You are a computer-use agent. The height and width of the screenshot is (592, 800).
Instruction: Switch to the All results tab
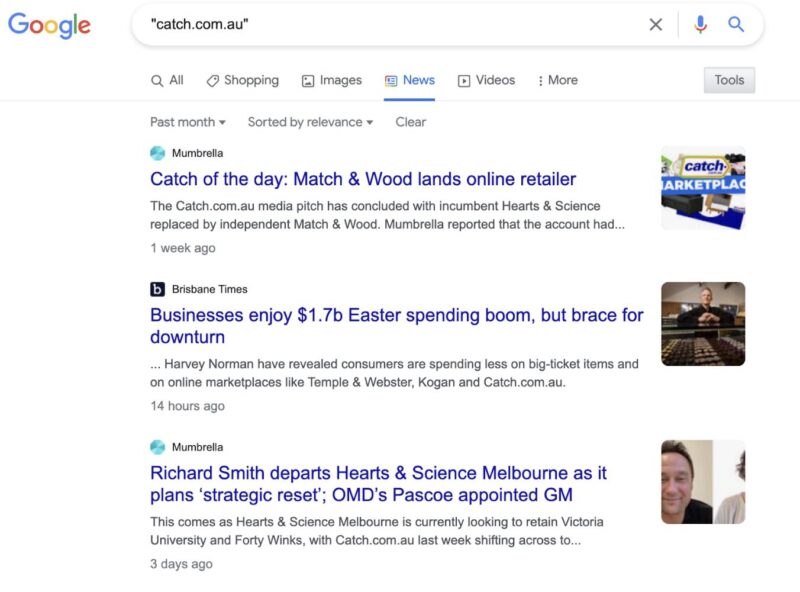tap(167, 80)
